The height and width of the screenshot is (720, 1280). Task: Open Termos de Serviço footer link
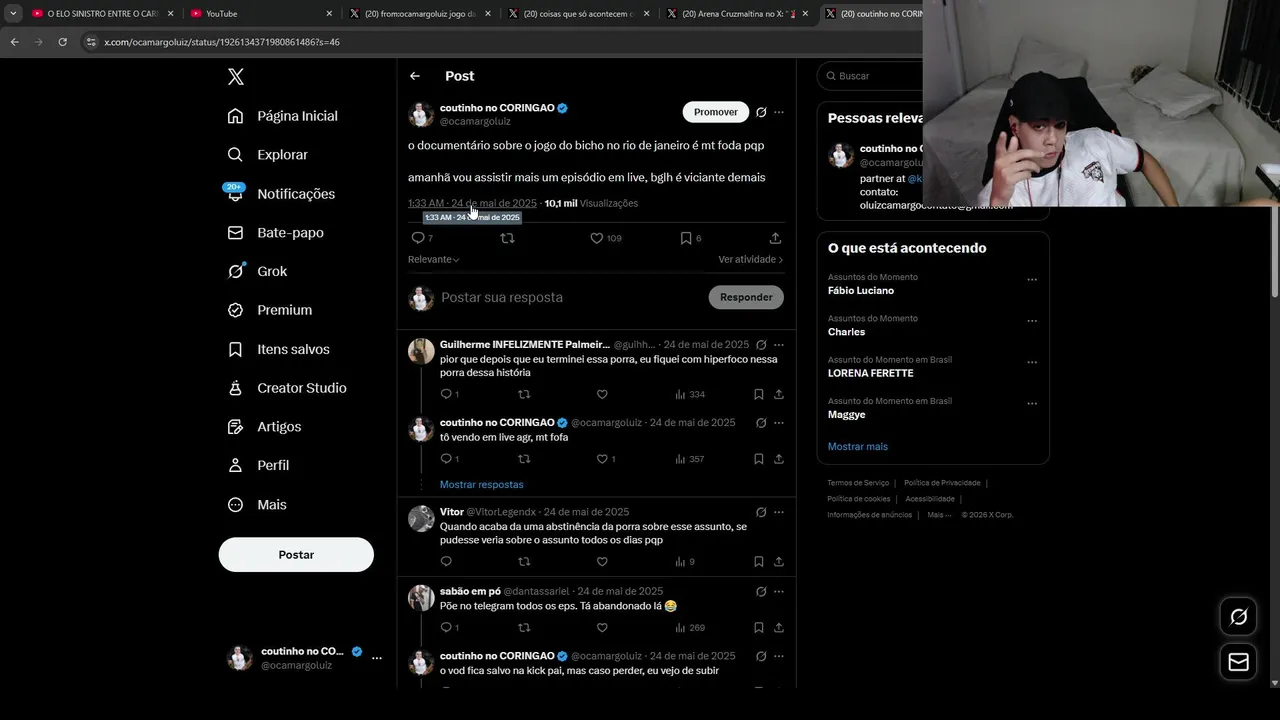coord(858,483)
